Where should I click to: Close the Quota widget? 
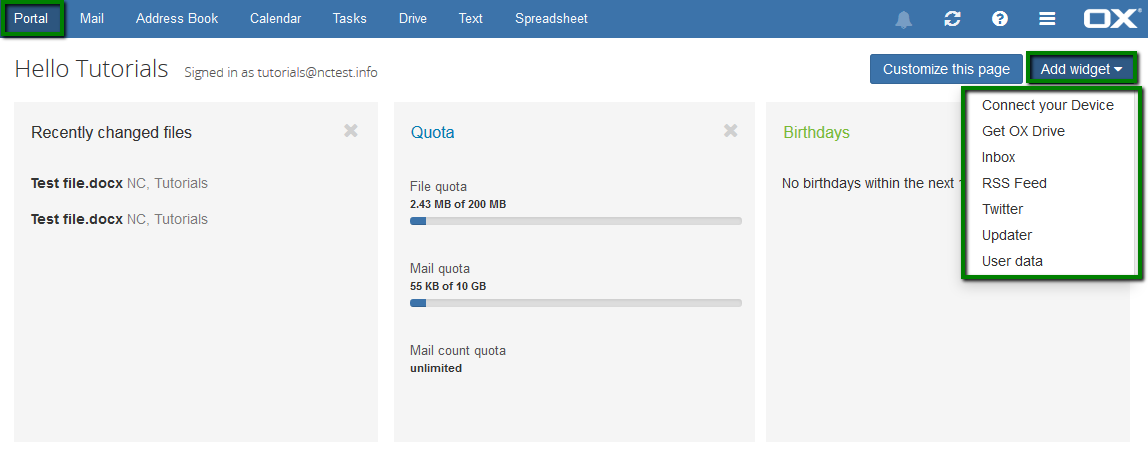[730, 130]
